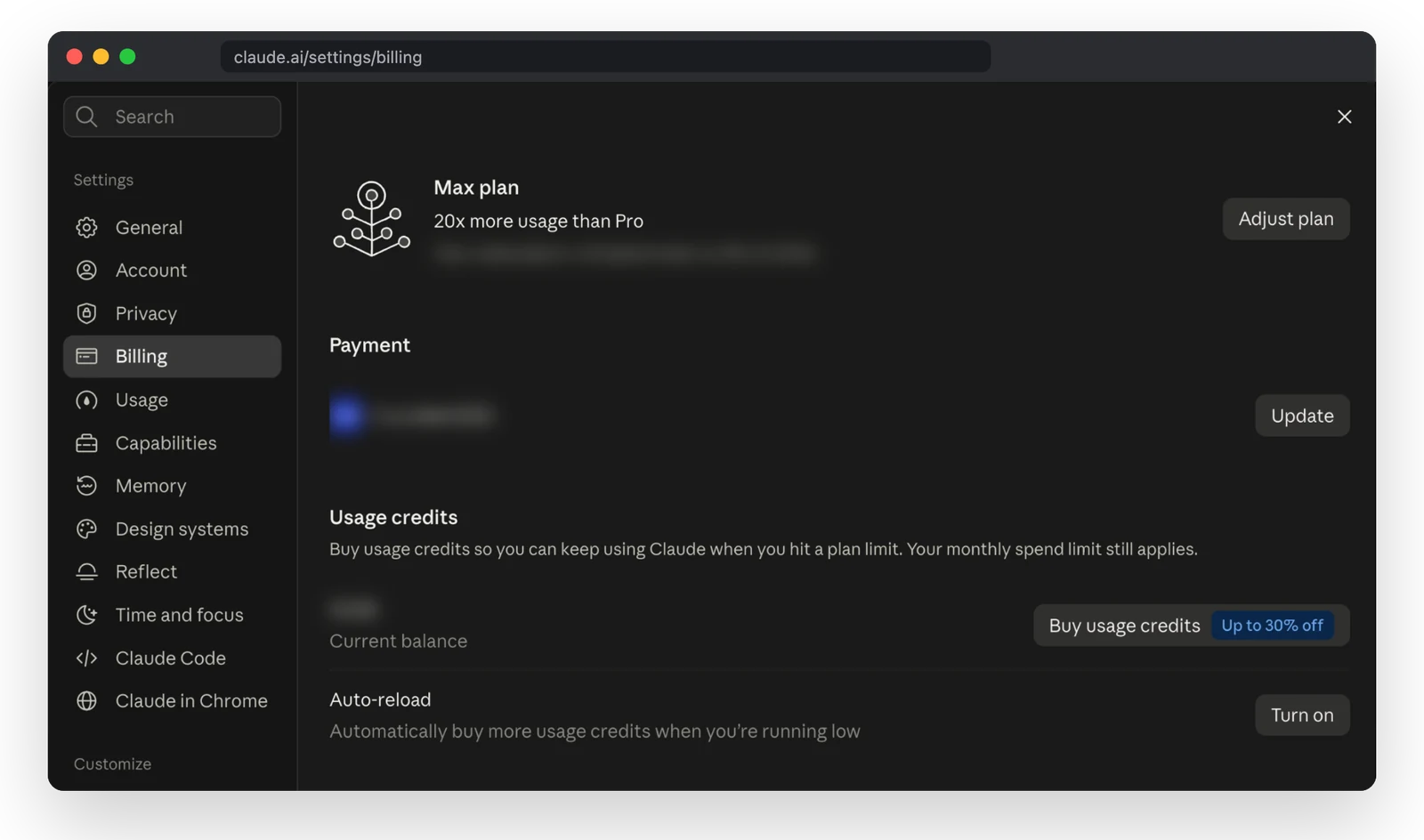Viewport: 1424px width, 840px height.
Task: Click the Max plan tree logo
Action: click(371, 219)
